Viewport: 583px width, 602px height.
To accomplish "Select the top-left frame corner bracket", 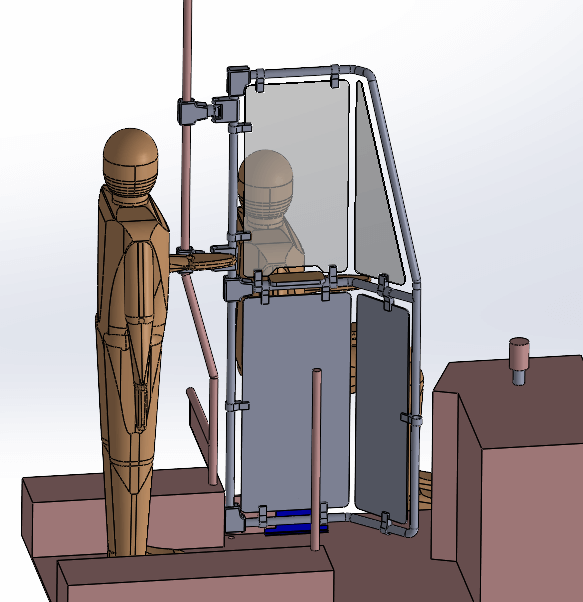I will 238,80.
